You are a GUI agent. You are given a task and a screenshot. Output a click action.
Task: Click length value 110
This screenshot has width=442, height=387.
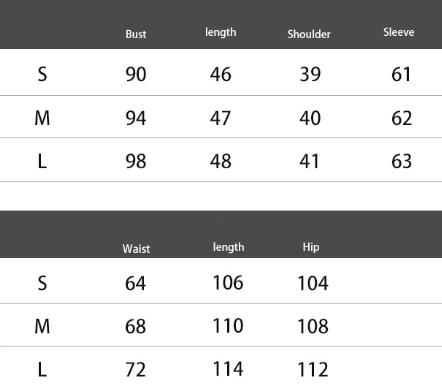(228, 326)
